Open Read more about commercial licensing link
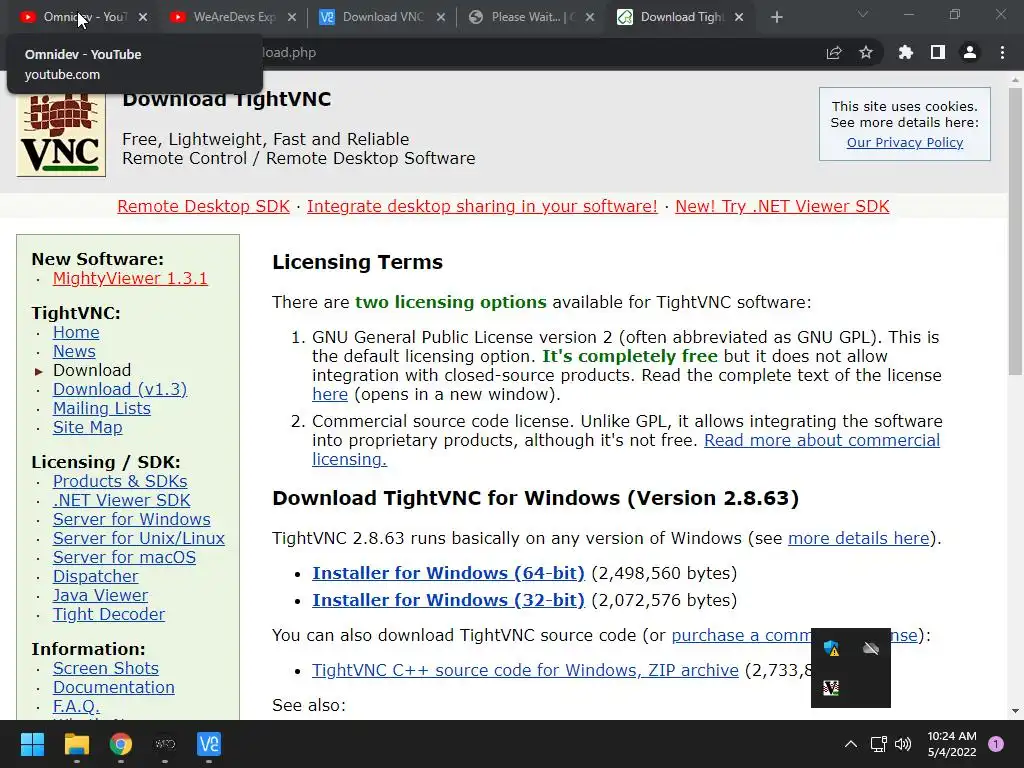Screen dimensions: 1024x768 point(822,440)
